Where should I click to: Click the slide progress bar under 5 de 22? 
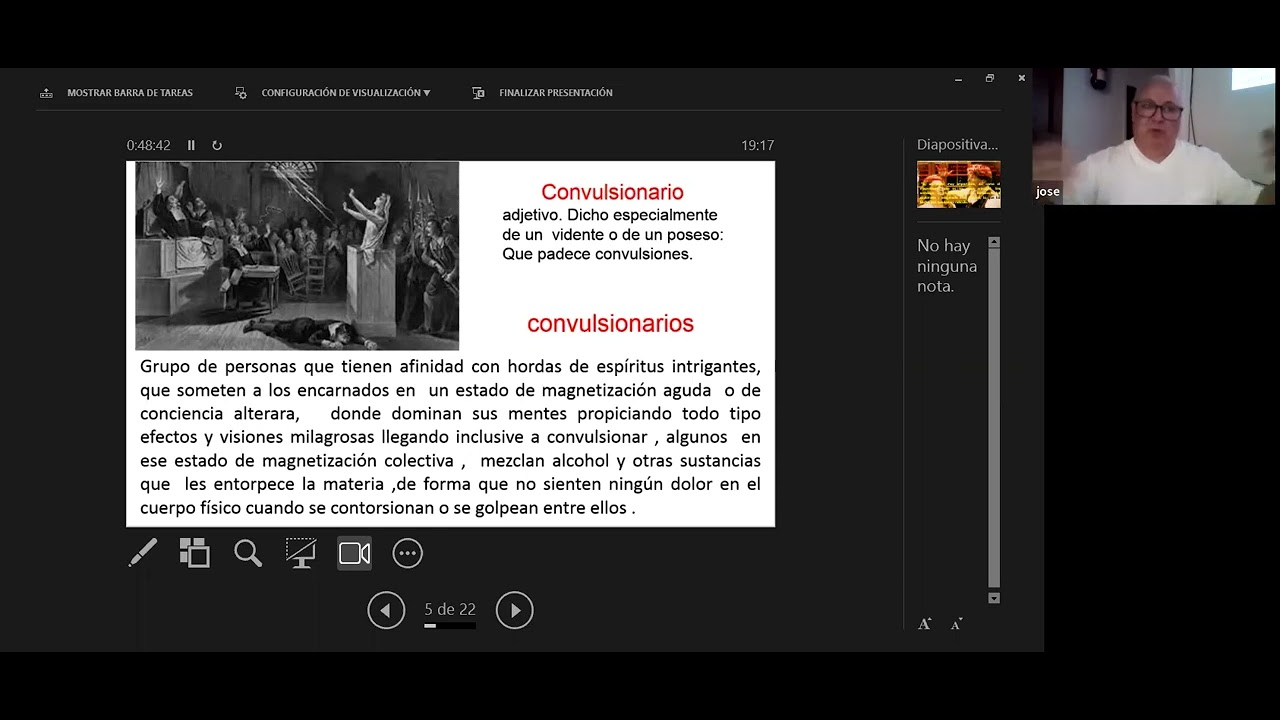pos(450,626)
